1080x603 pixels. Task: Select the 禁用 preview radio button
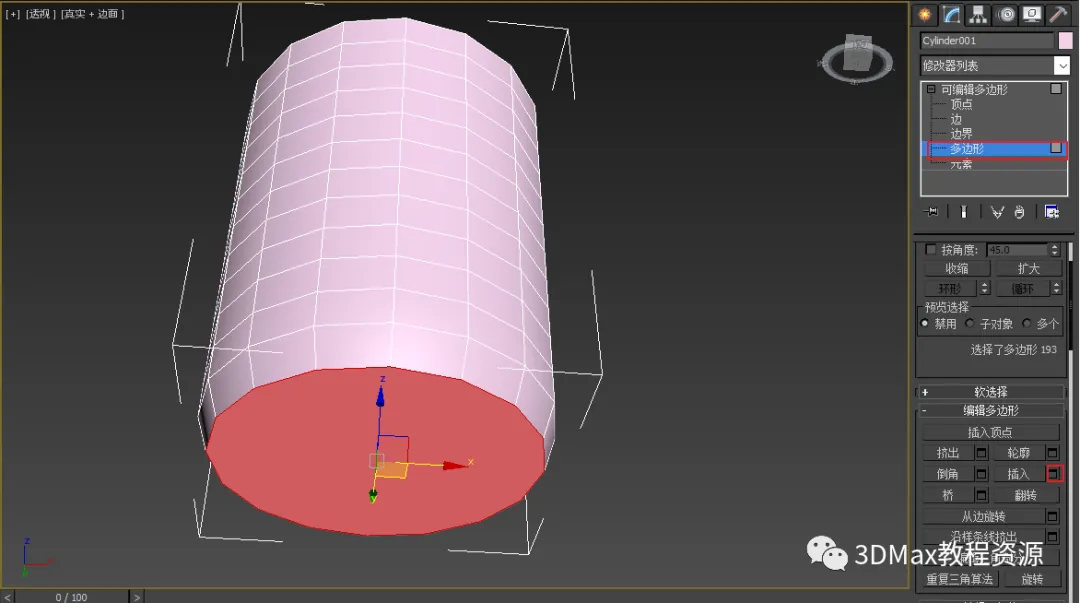point(925,323)
